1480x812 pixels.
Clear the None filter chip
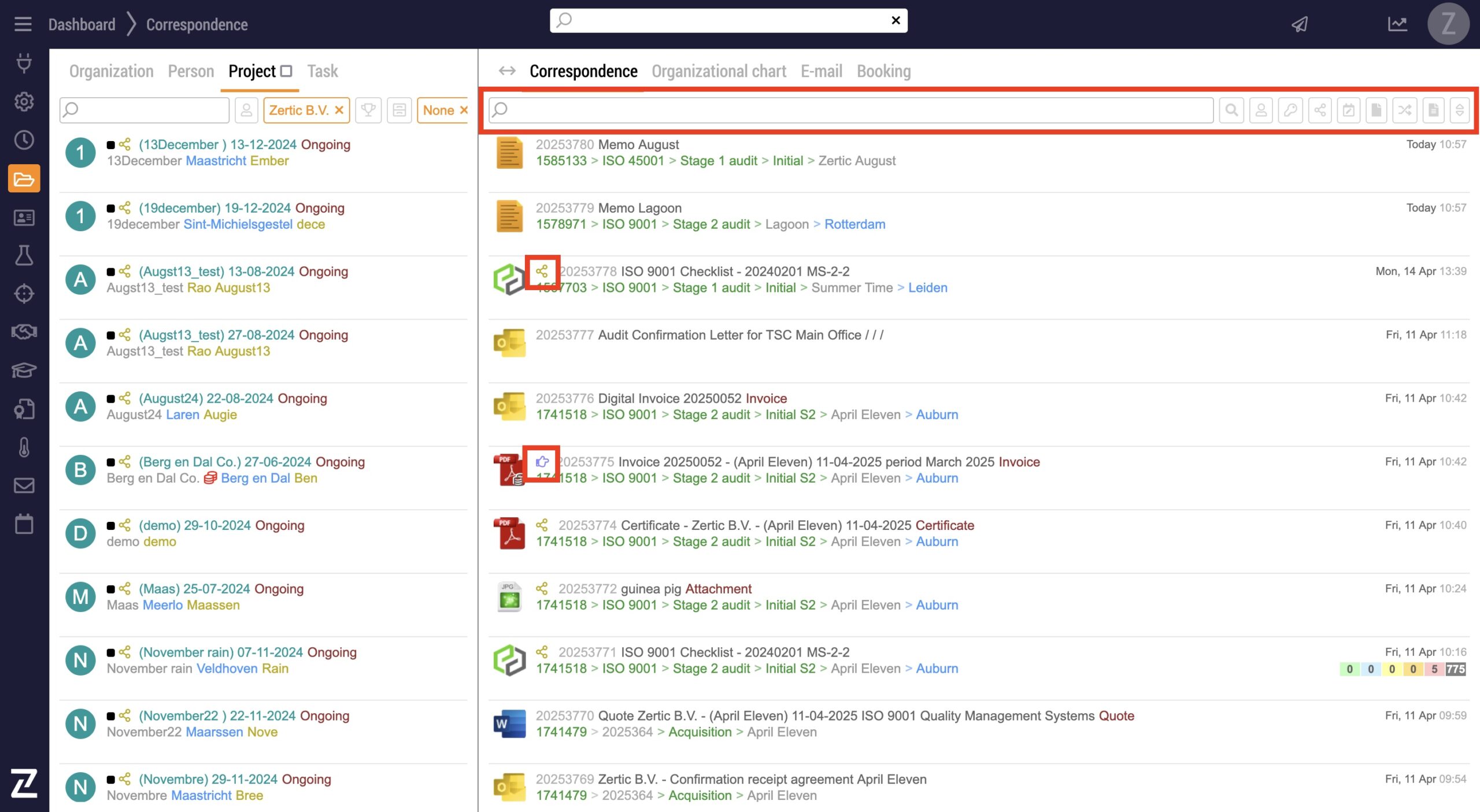pos(463,110)
